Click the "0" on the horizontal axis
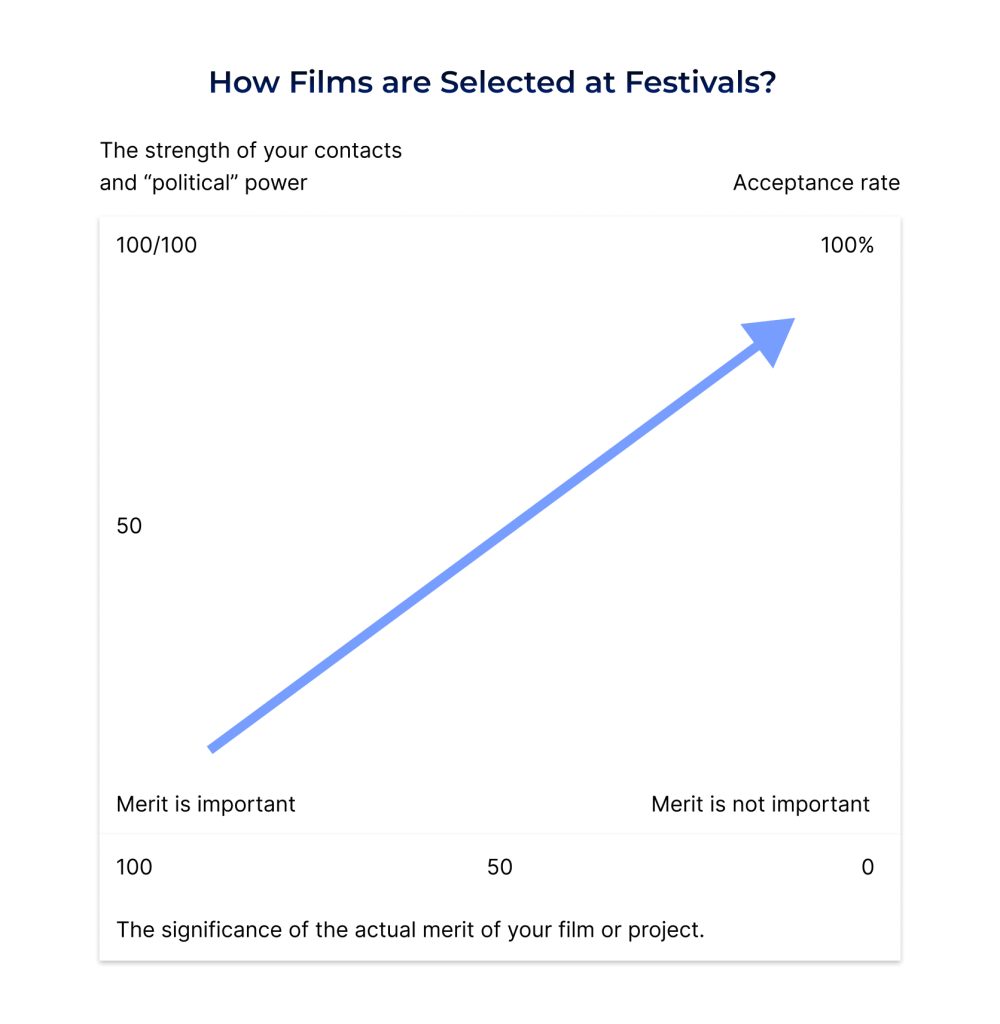Viewport: 1000px width, 1024px height. coord(867,867)
